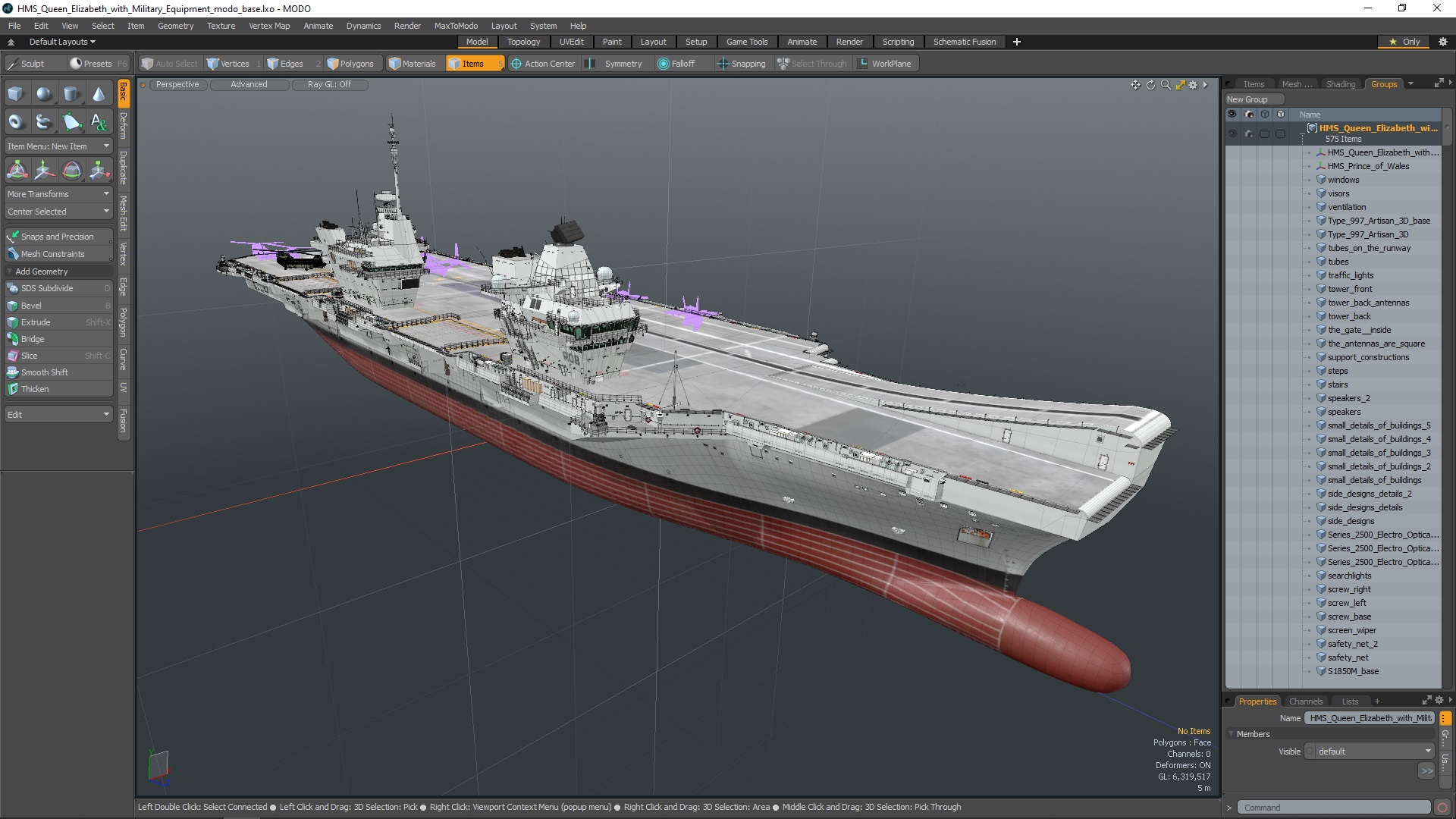The image size is (1456, 819).
Task: Open the Geometry menu
Action: (175, 26)
